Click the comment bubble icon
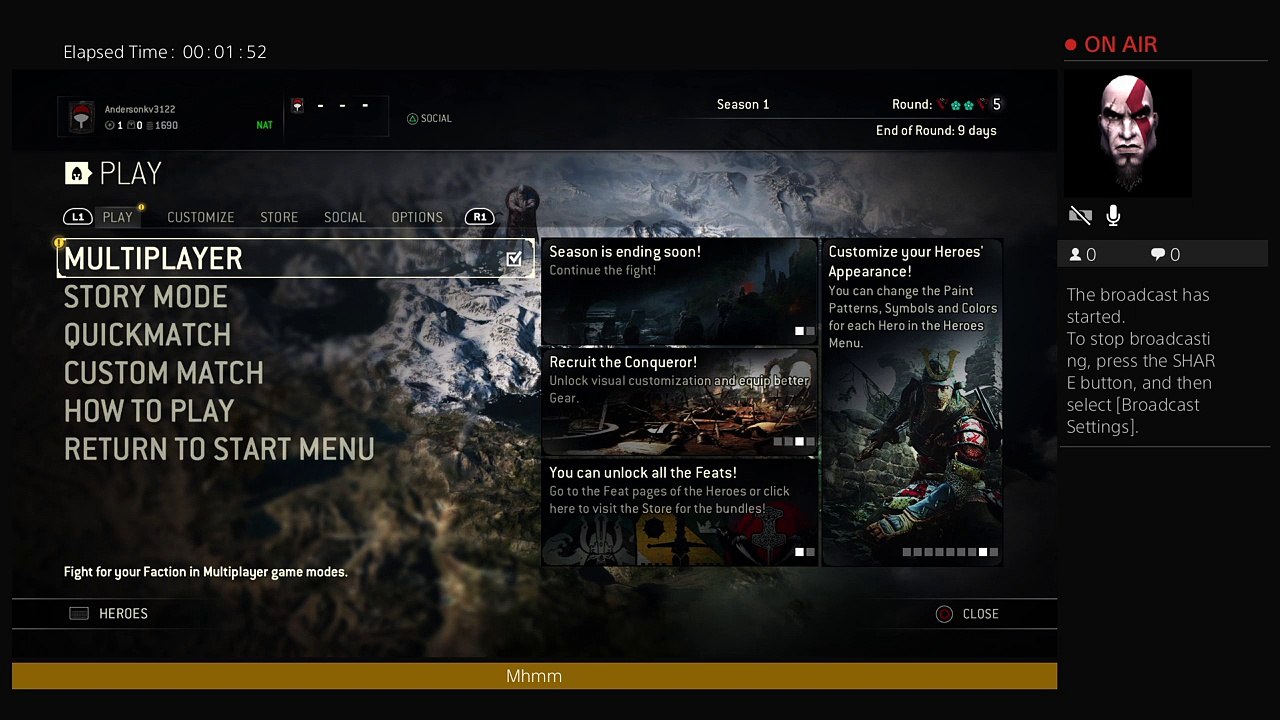The image size is (1280, 720). (1158, 255)
